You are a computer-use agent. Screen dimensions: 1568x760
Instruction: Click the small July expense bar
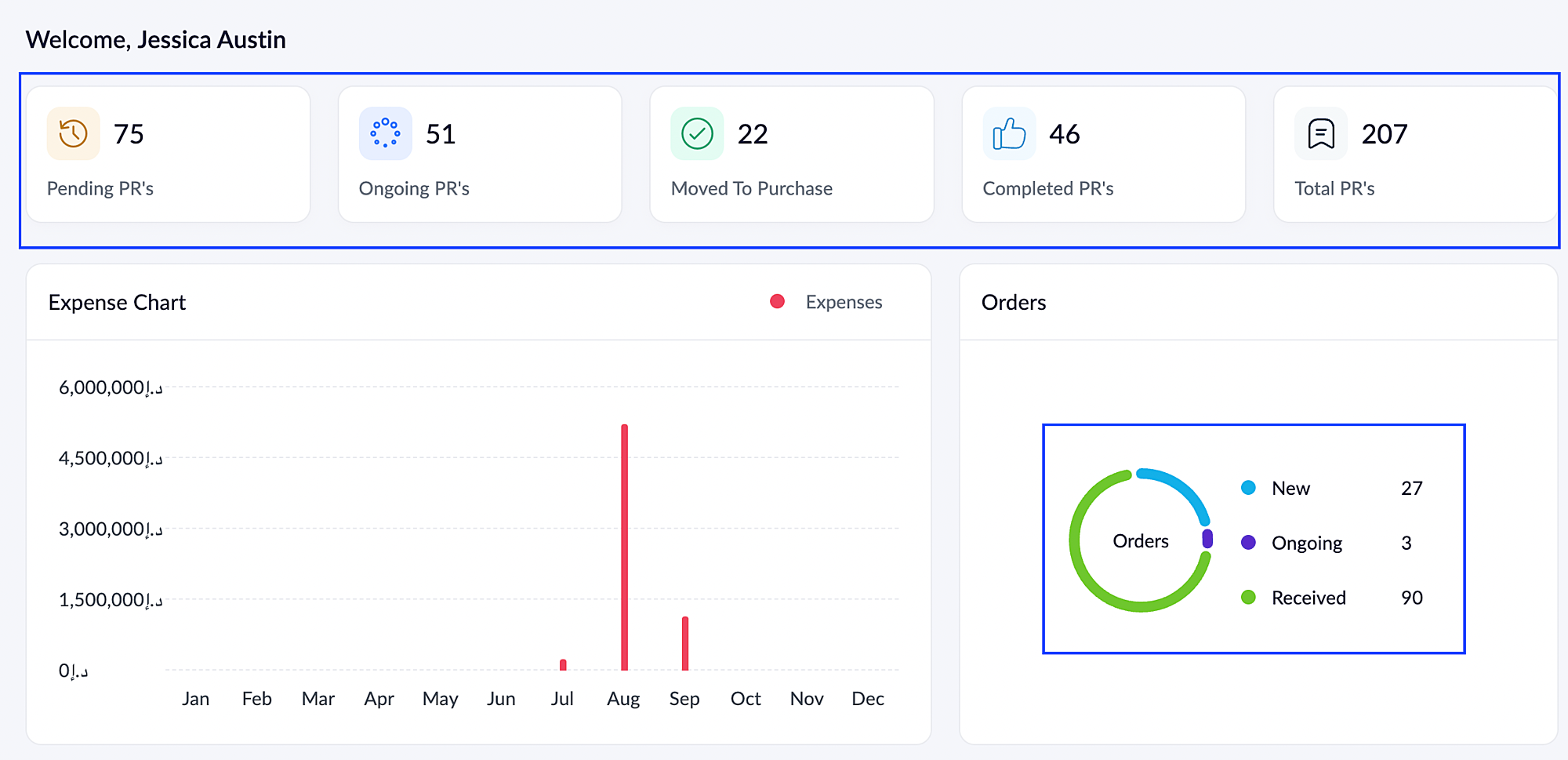[563, 665]
